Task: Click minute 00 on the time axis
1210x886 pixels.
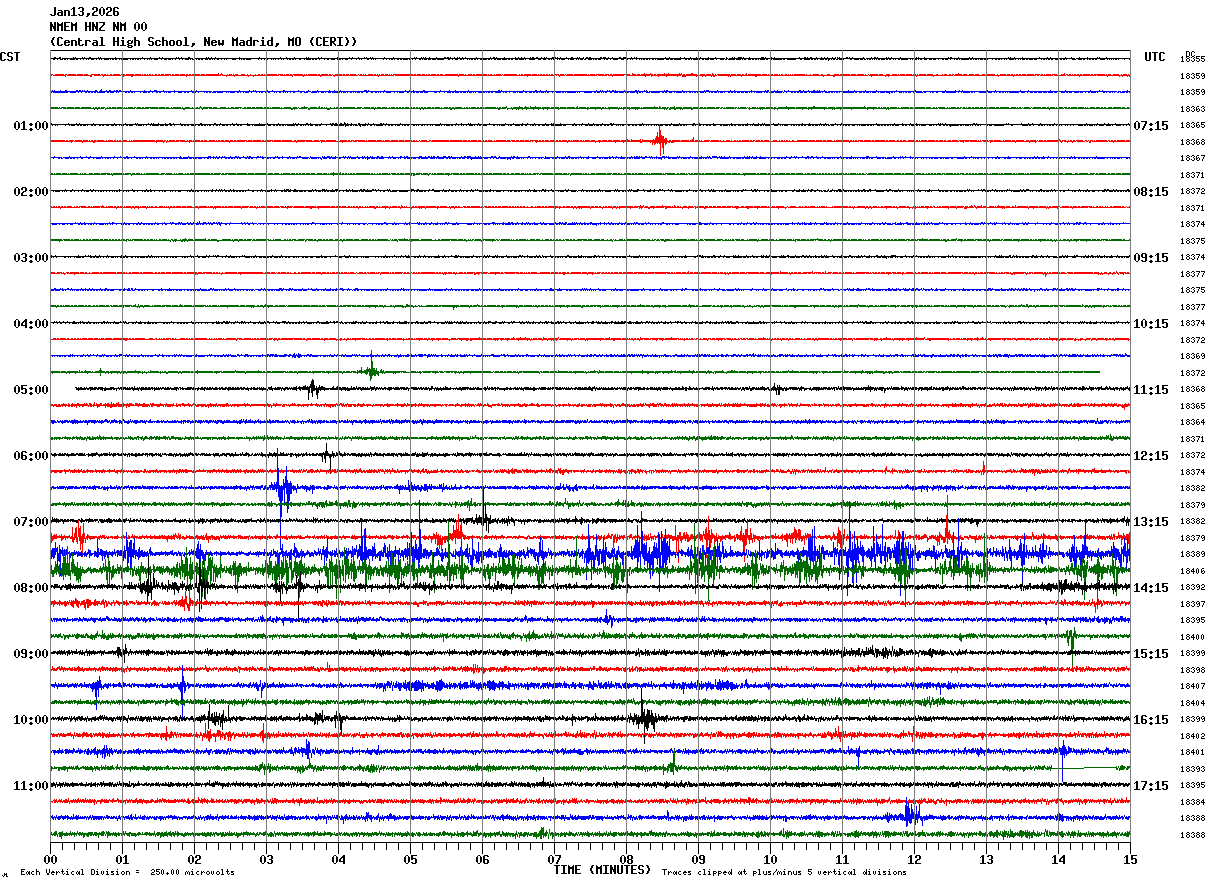Action: [x=50, y=859]
